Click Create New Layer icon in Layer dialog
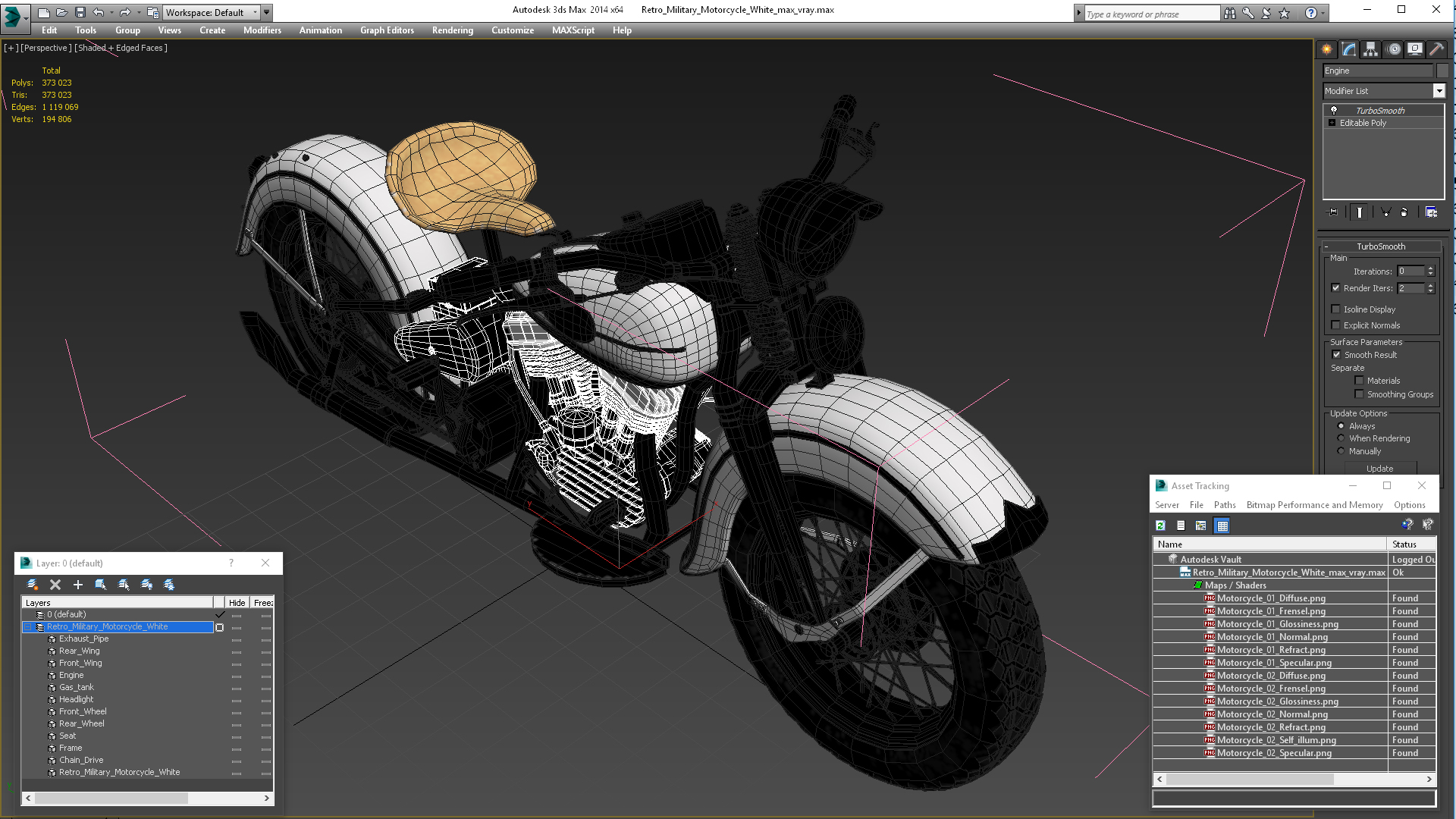This screenshot has height=819, width=1456. (x=32, y=585)
